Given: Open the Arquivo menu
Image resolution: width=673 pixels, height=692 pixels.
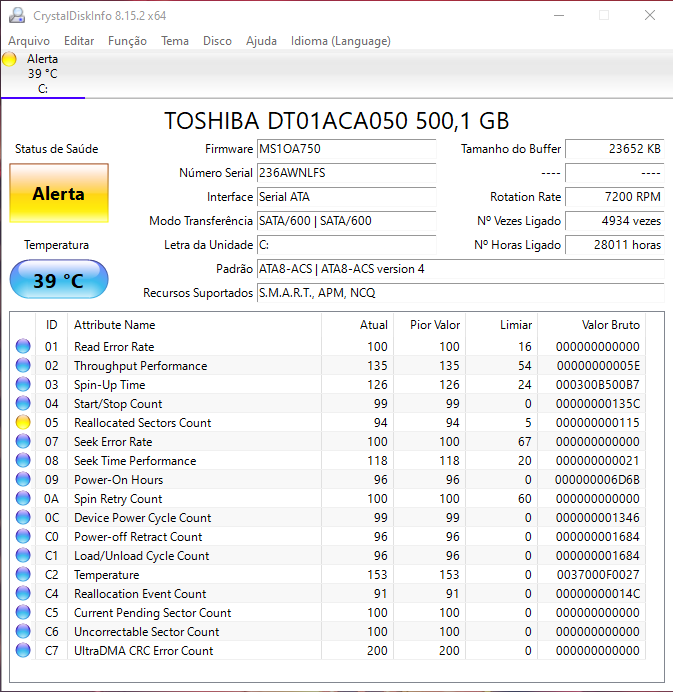Looking at the screenshot, I should 29,41.
